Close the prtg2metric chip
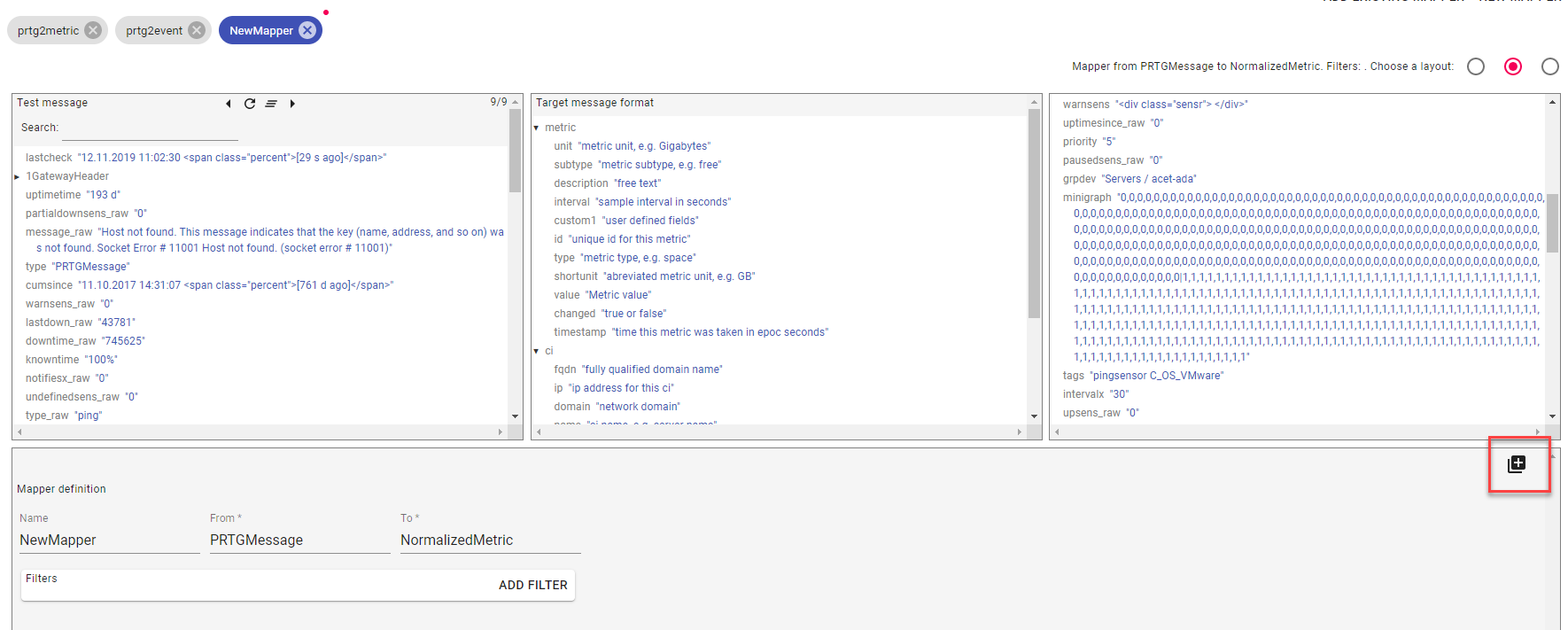This screenshot has height=630, width=1568. point(93,30)
